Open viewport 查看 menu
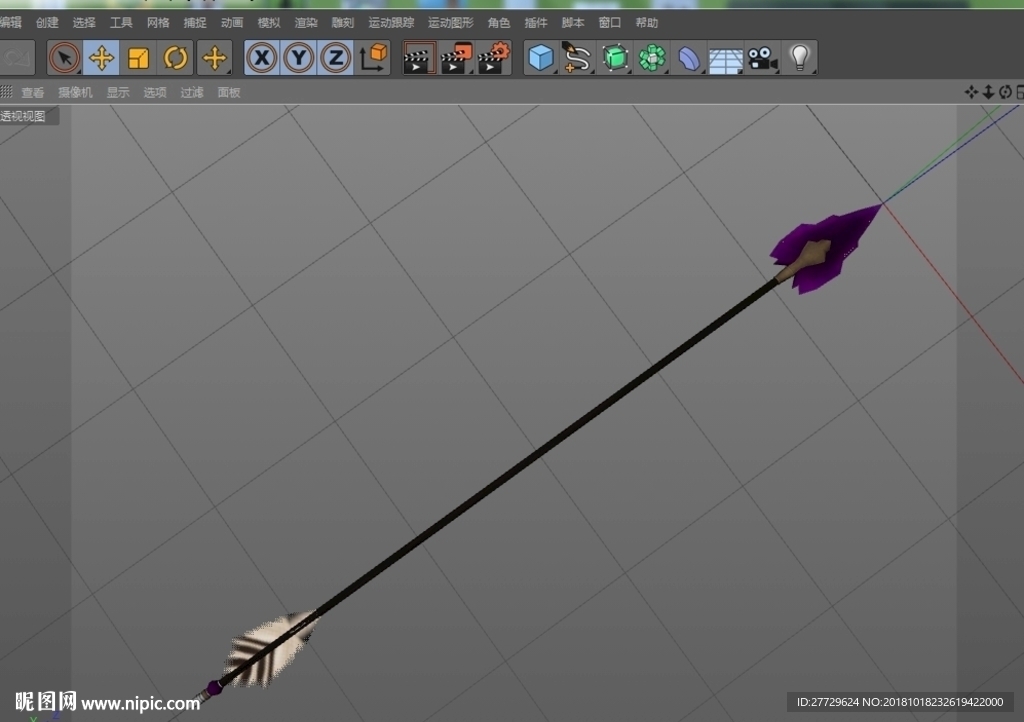Viewport: 1024px width, 722px height. point(33,93)
